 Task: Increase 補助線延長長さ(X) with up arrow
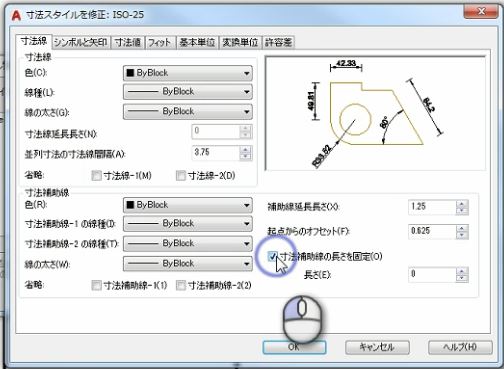(462, 203)
